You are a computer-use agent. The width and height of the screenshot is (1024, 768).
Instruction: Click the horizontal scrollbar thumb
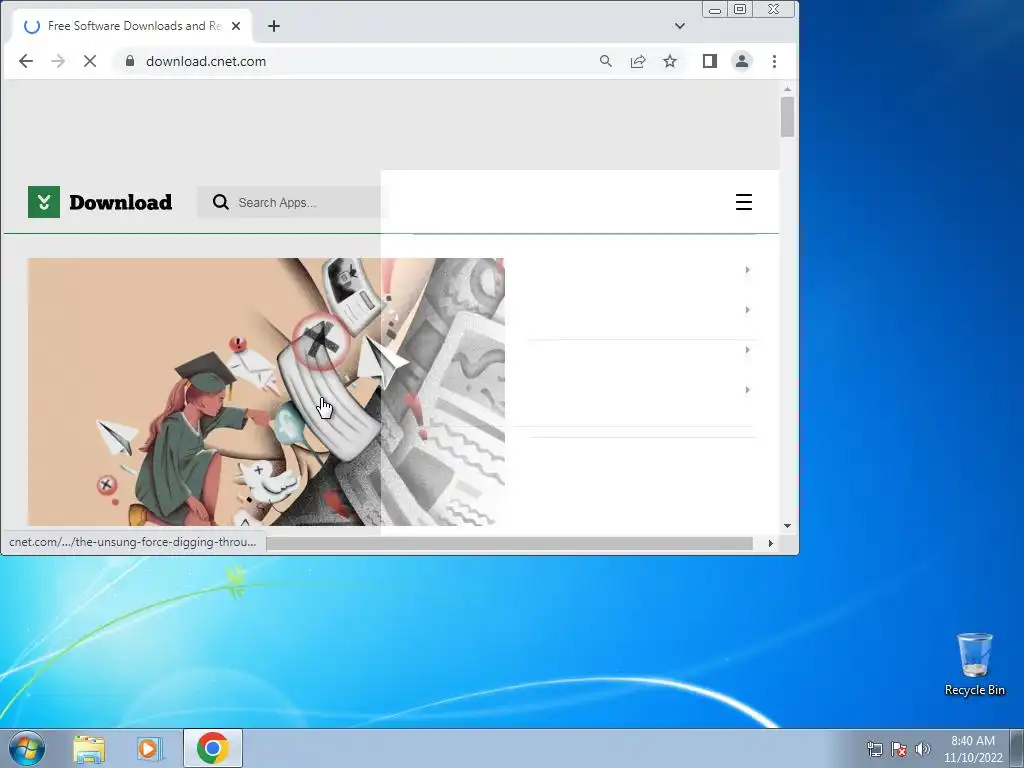point(509,543)
